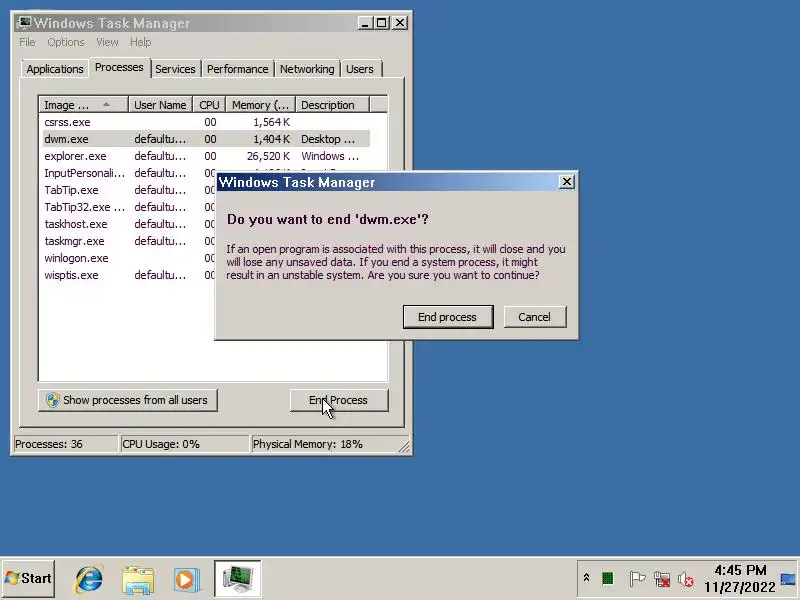Select the winlogon.exe process row

coord(128,258)
